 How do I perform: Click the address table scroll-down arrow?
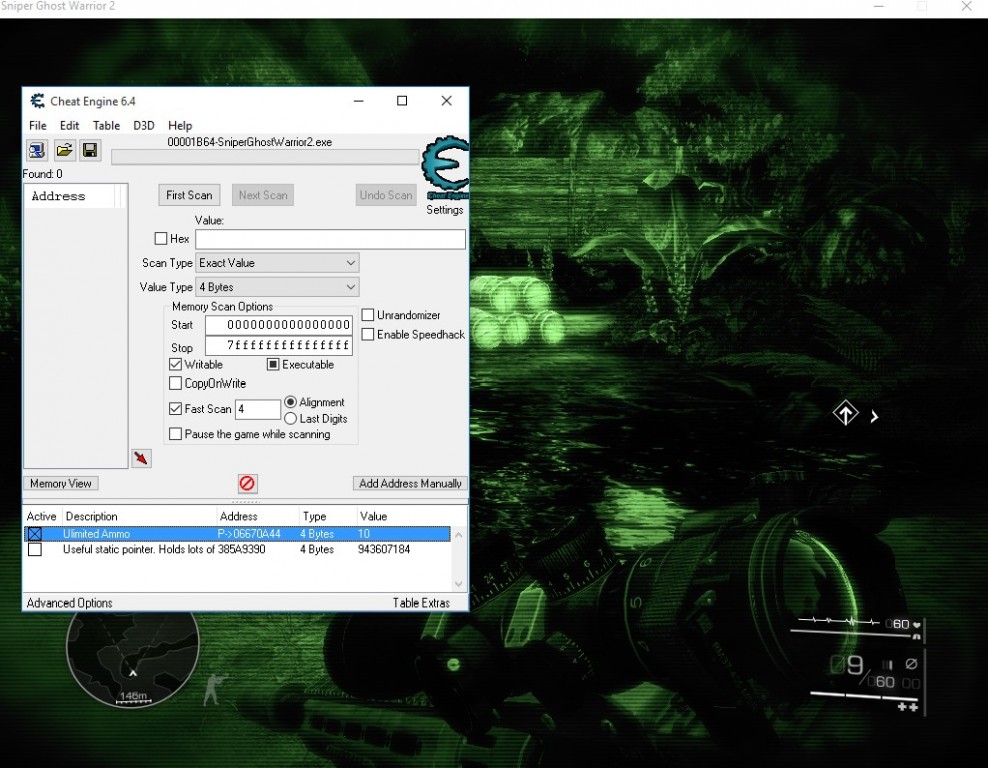459,584
